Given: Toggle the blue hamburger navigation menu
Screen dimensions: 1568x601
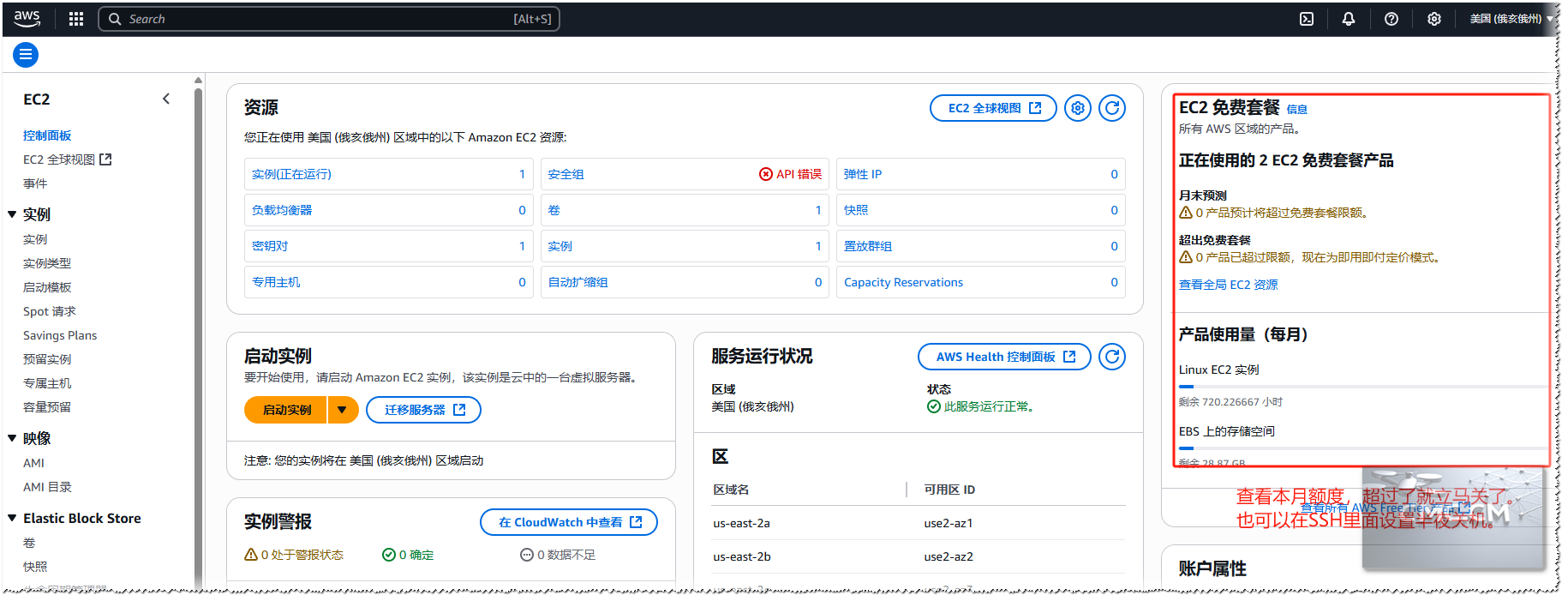Looking at the screenshot, I should pyautogui.click(x=26, y=55).
